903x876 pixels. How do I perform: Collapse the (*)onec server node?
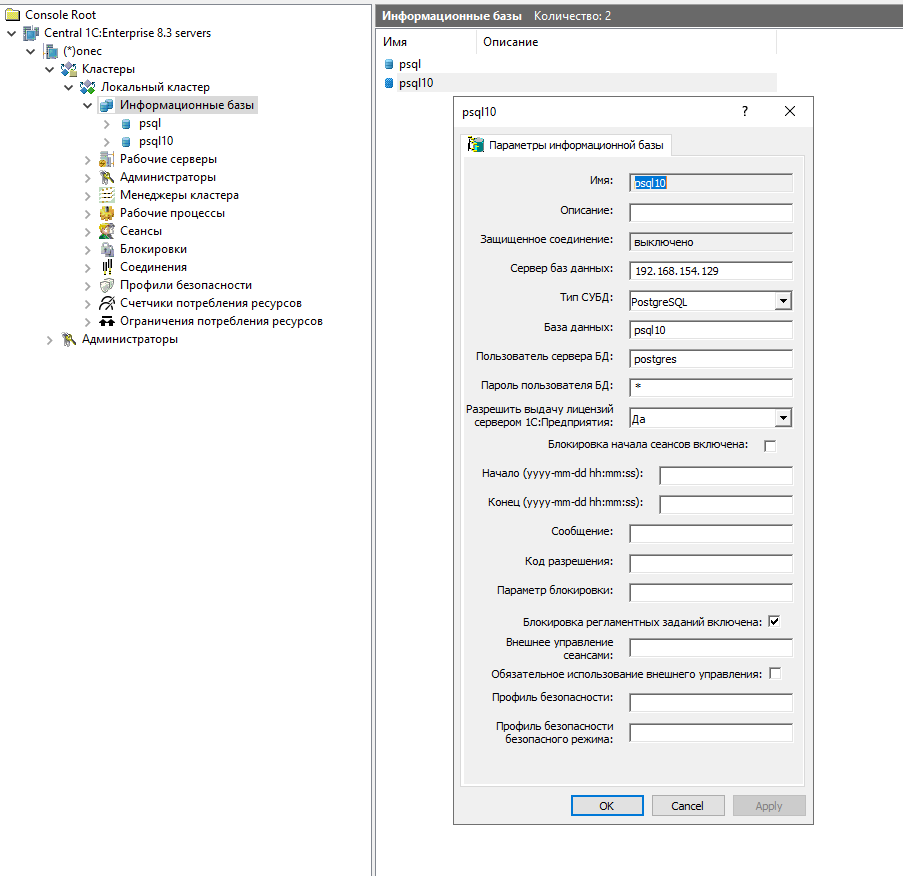[x=31, y=51]
